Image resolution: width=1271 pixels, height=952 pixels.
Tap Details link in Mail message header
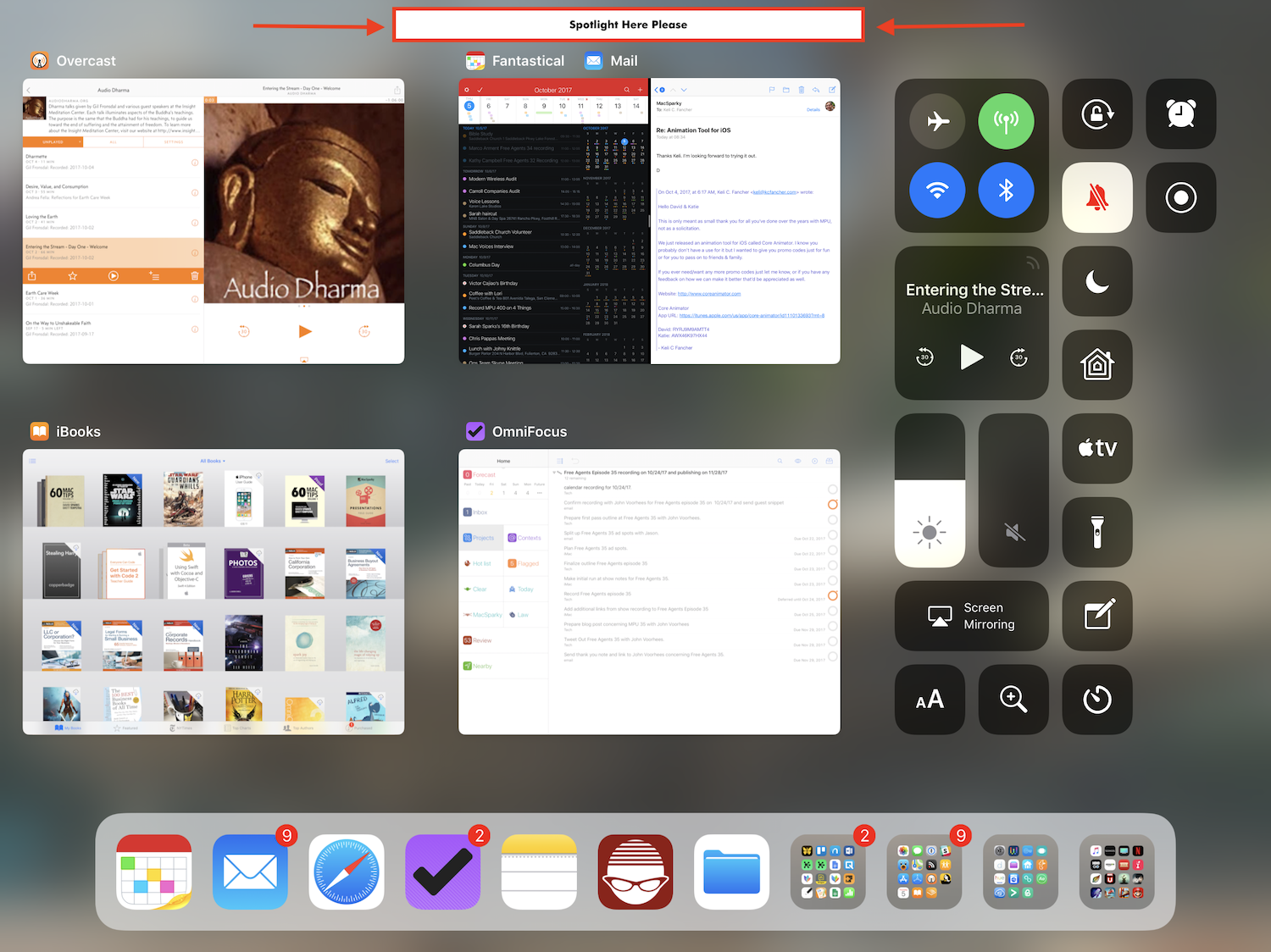coord(813,110)
